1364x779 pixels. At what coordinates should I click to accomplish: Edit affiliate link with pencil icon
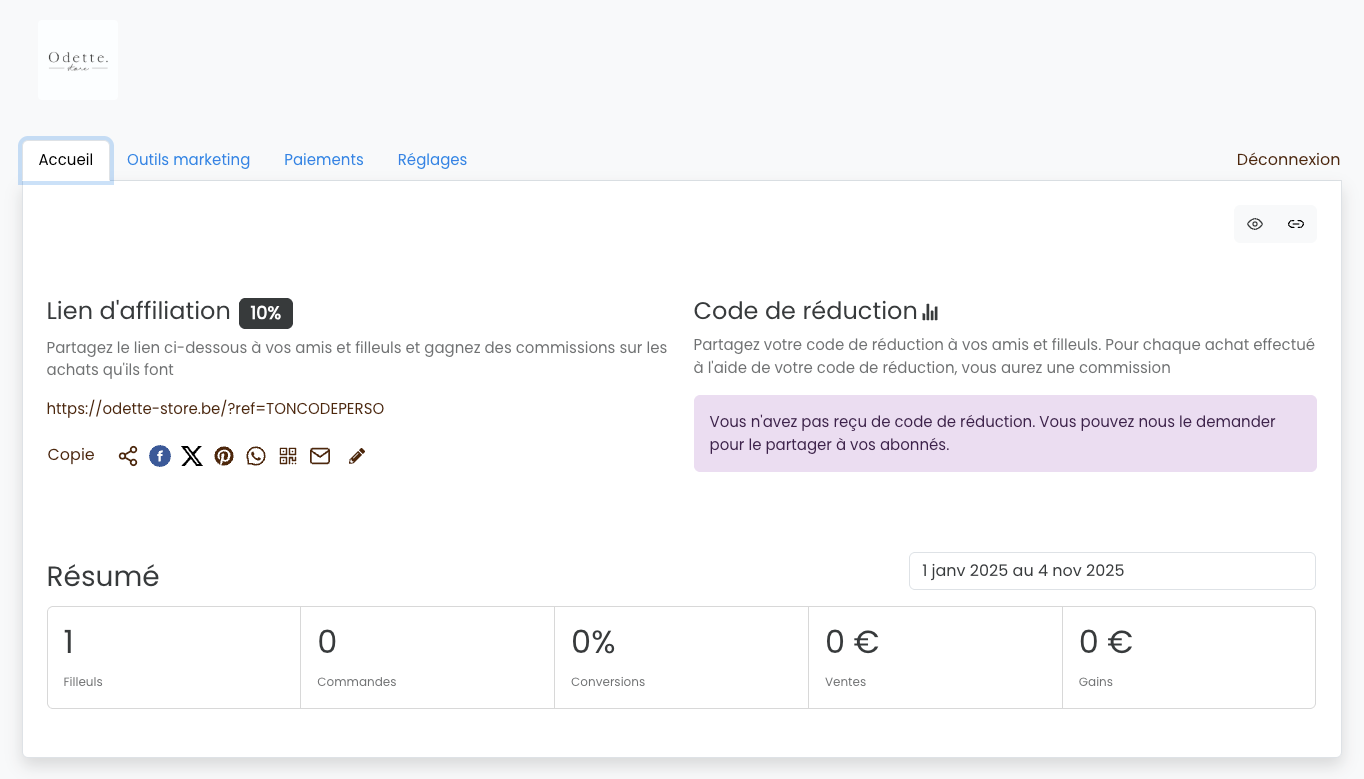coord(357,456)
